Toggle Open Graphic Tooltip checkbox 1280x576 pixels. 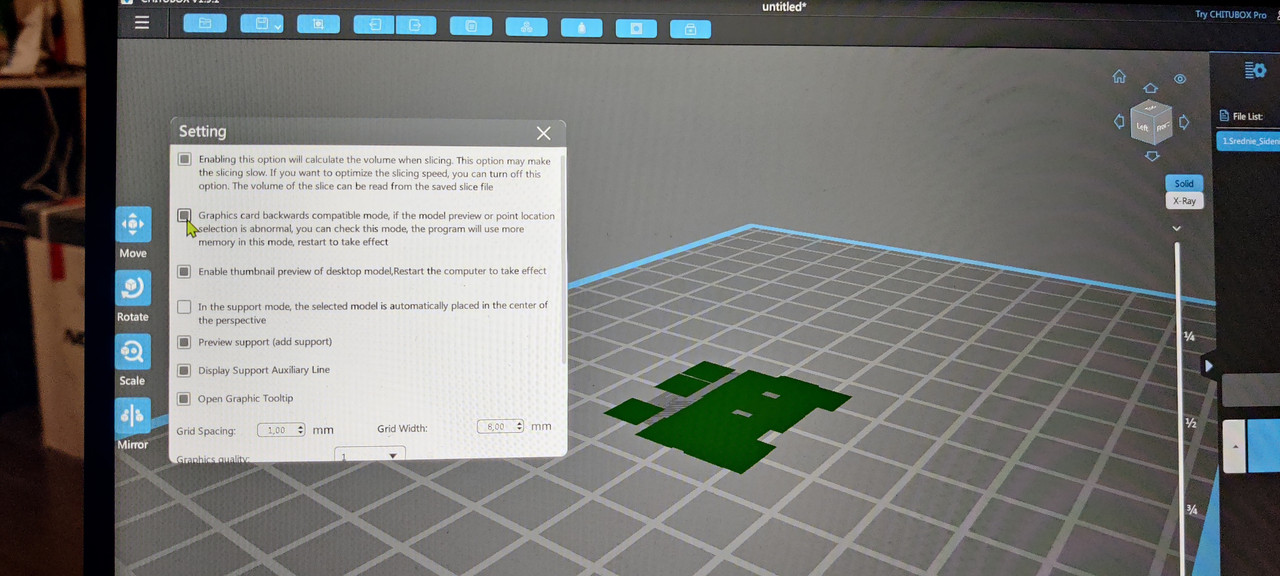coord(184,398)
